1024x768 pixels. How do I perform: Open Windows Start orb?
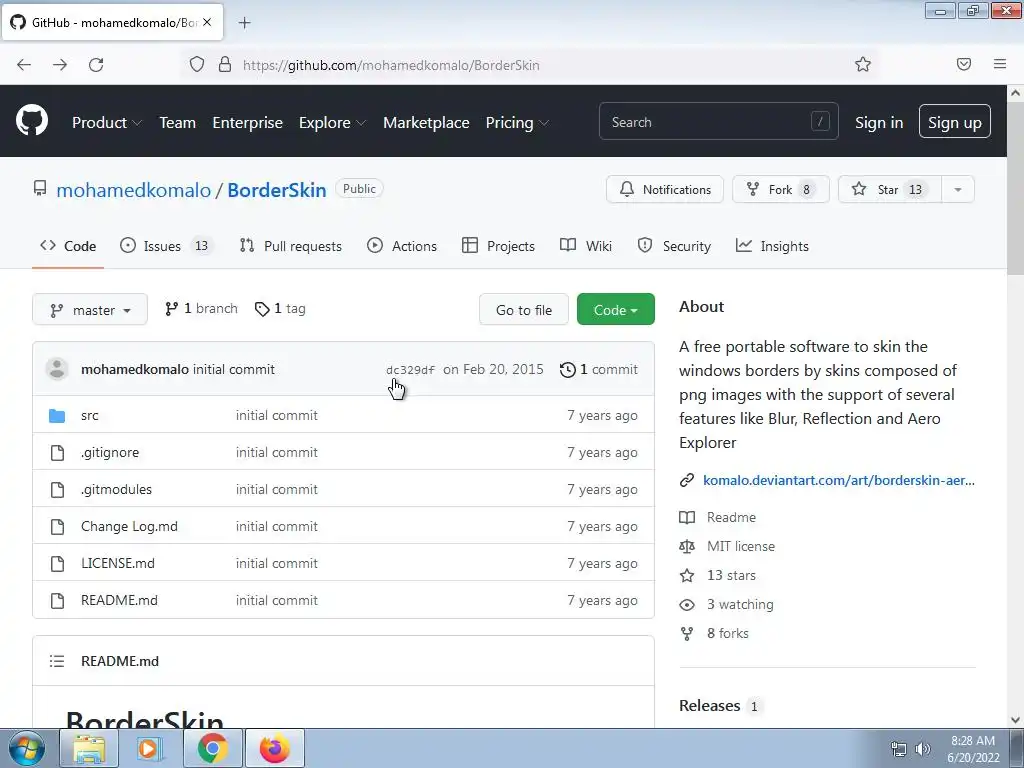pos(27,748)
